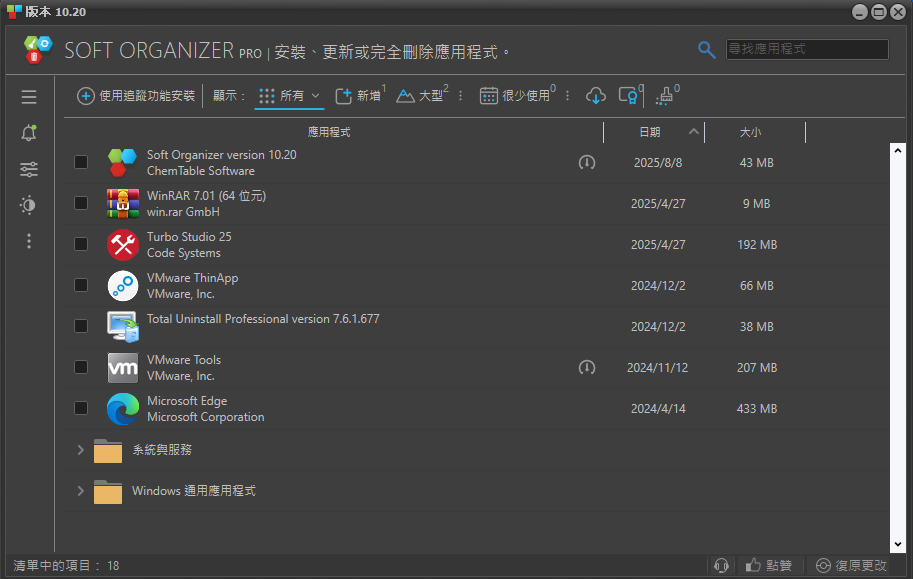Open the settings sliders icon in sidebar
The height and width of the screenshot is (579, 913).
tap(29, 170)
